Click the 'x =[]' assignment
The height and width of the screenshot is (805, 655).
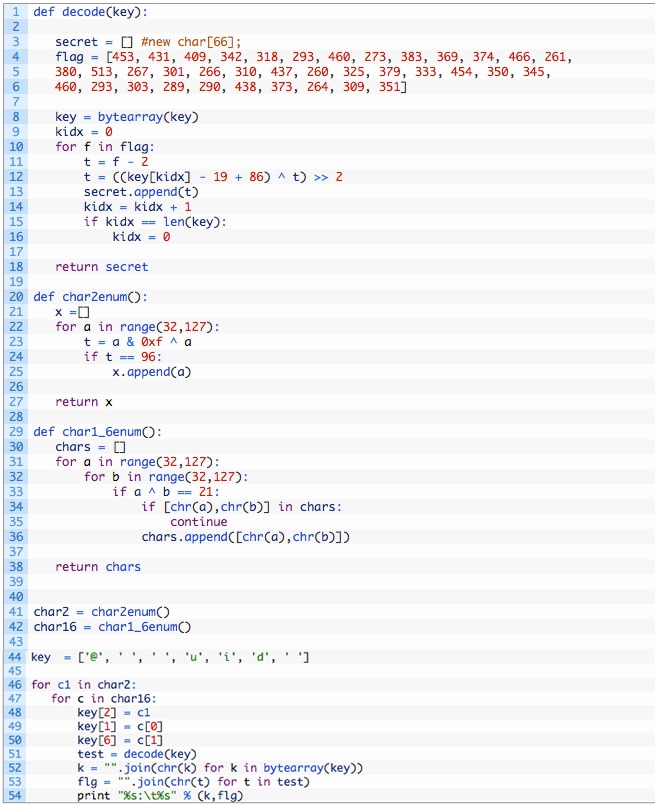point(72,312)
